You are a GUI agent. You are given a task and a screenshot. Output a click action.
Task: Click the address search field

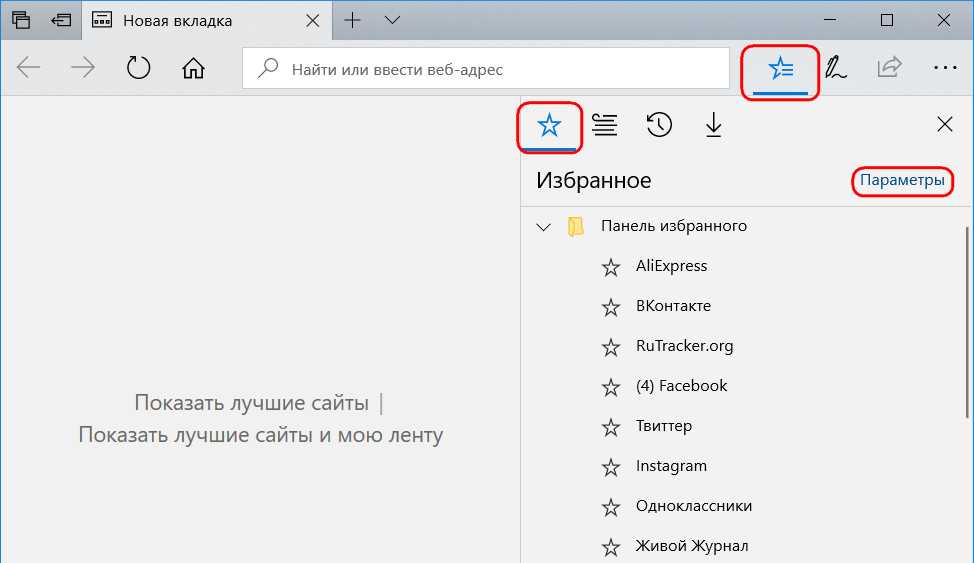coord(500,69)
